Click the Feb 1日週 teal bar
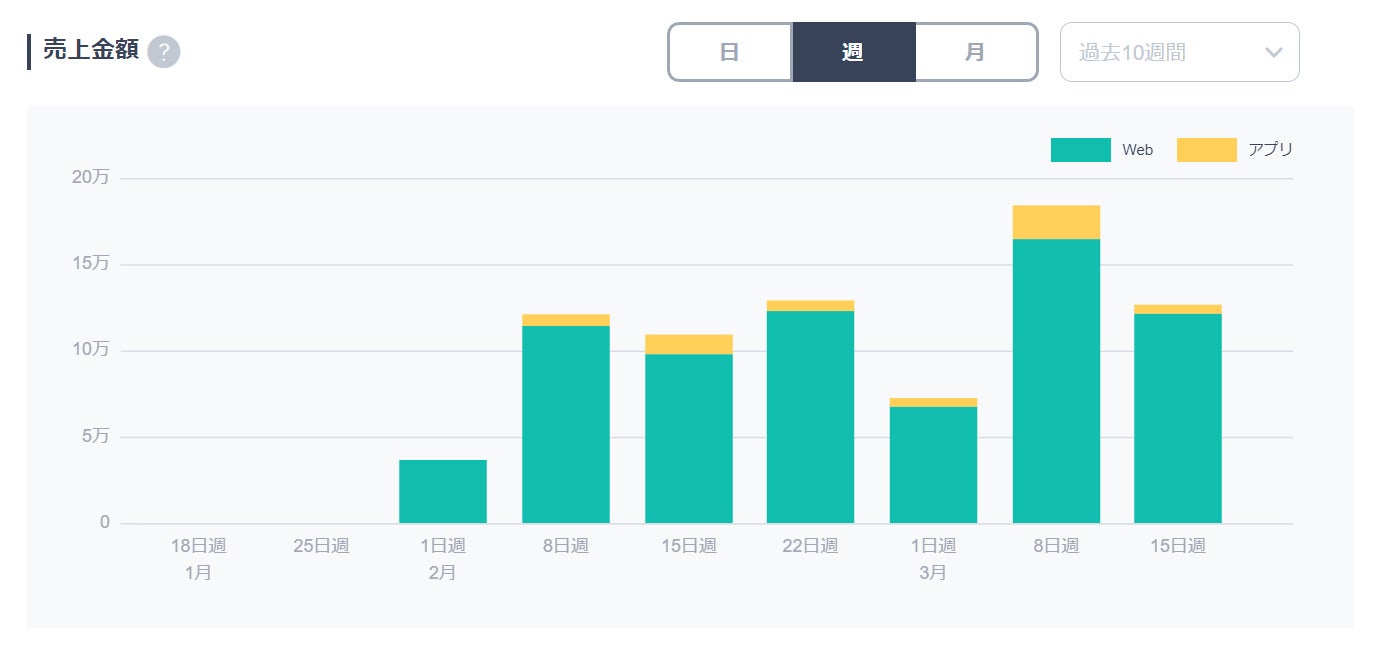 coord(442,491)
